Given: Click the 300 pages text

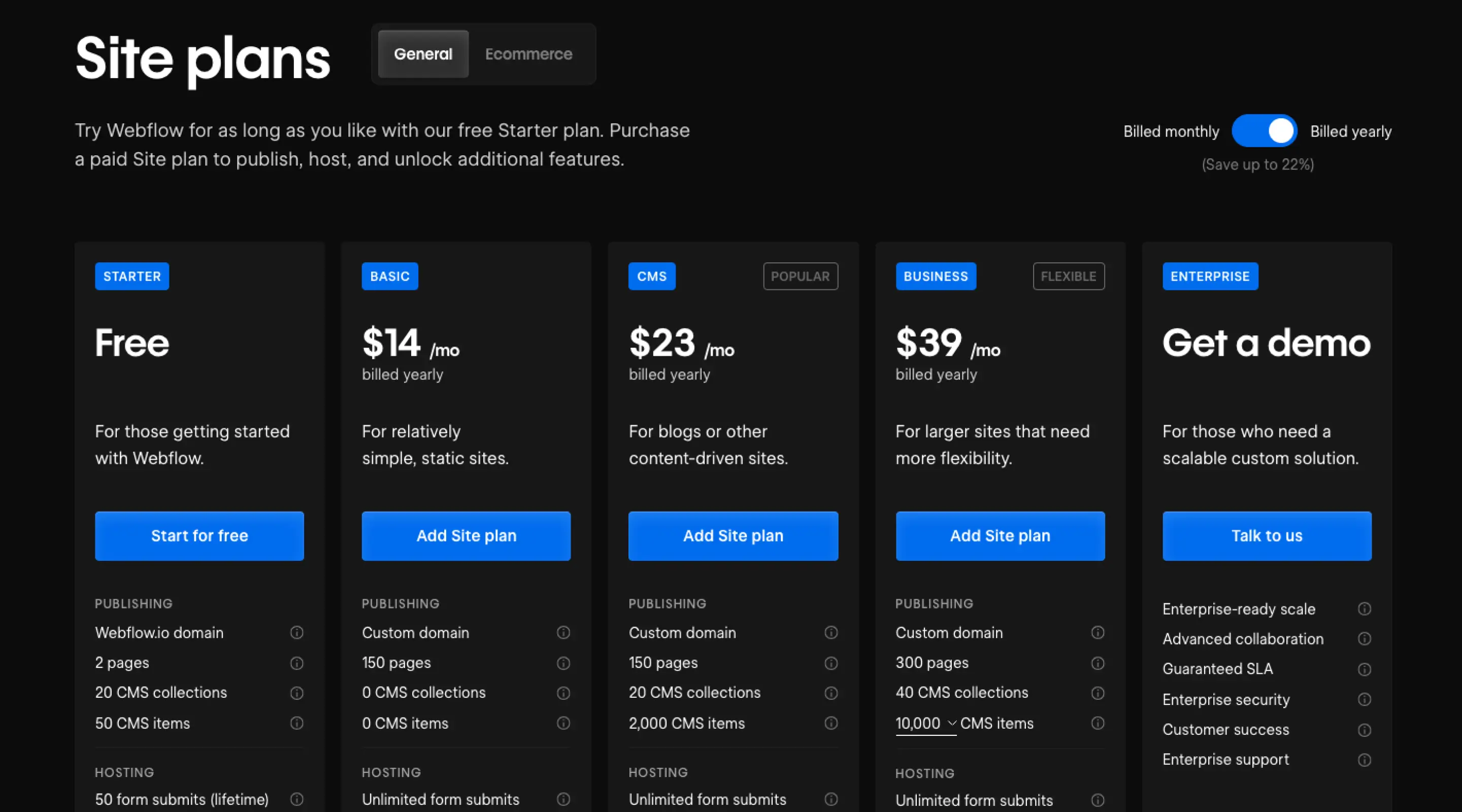Looking at the screenshot, I should tap(932, 663).
